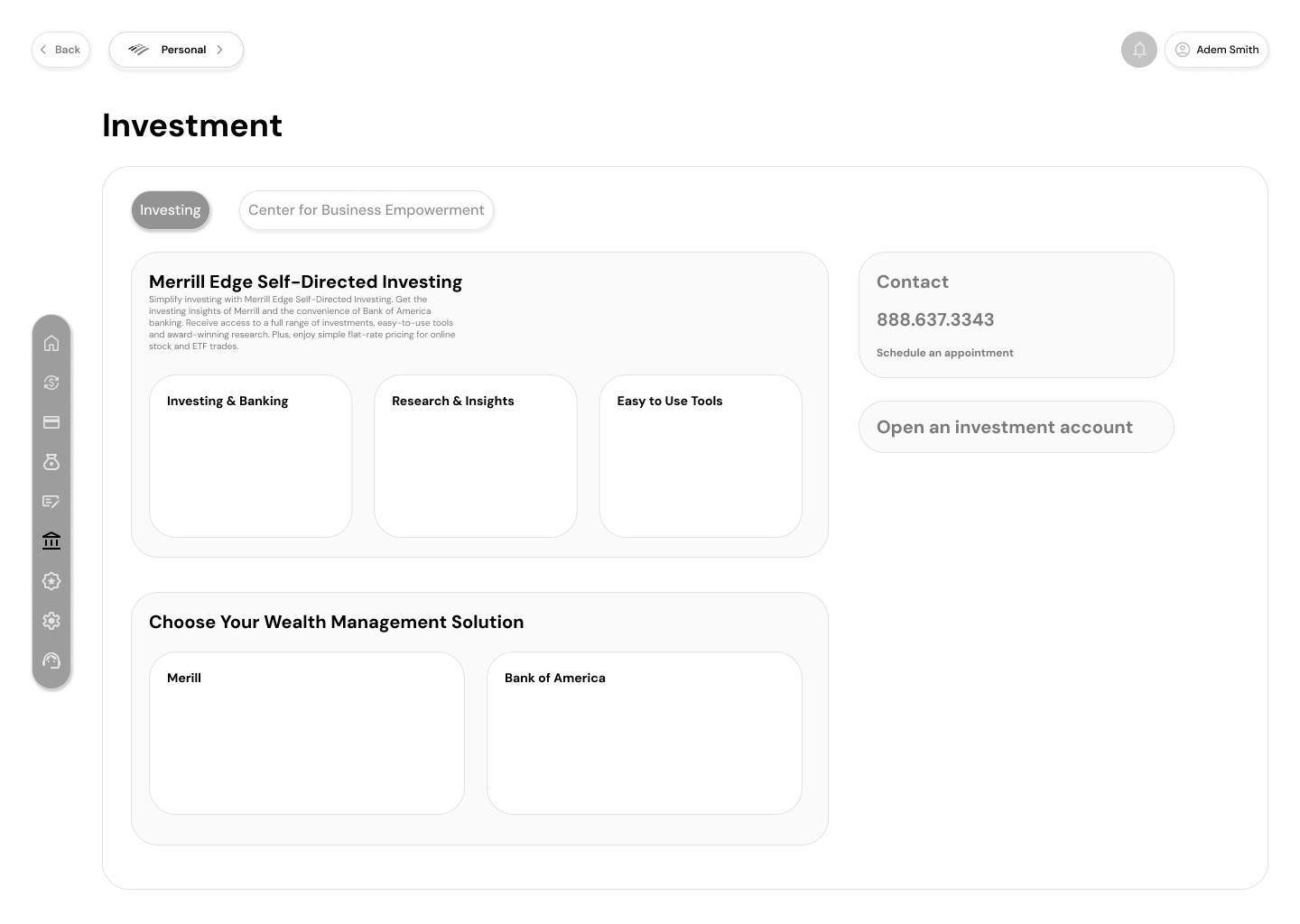Click Choose Your Wealth Management Solution heading
1300x924 pixels.
point(336,622)
